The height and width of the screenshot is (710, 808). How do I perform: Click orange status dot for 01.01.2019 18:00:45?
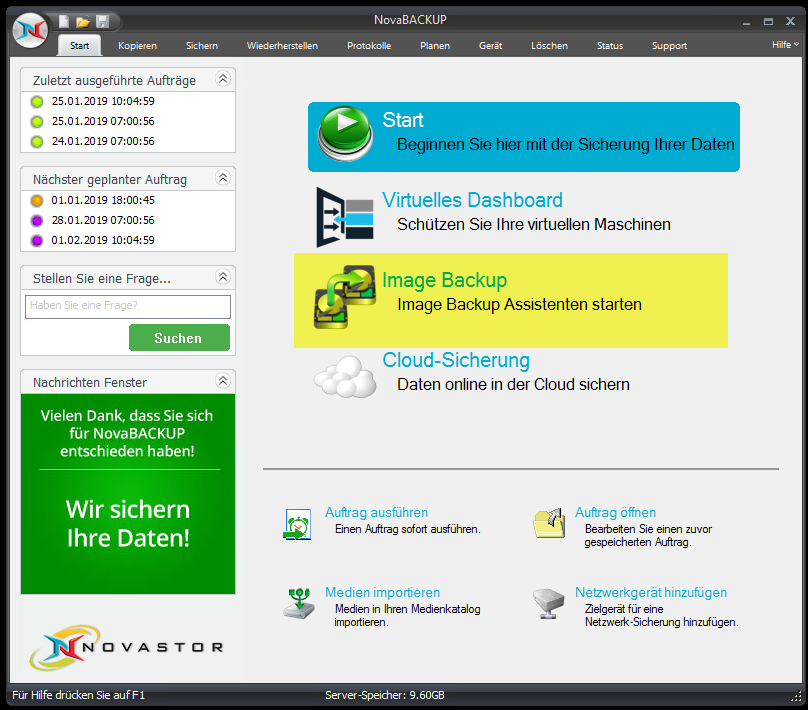[37, 200]
